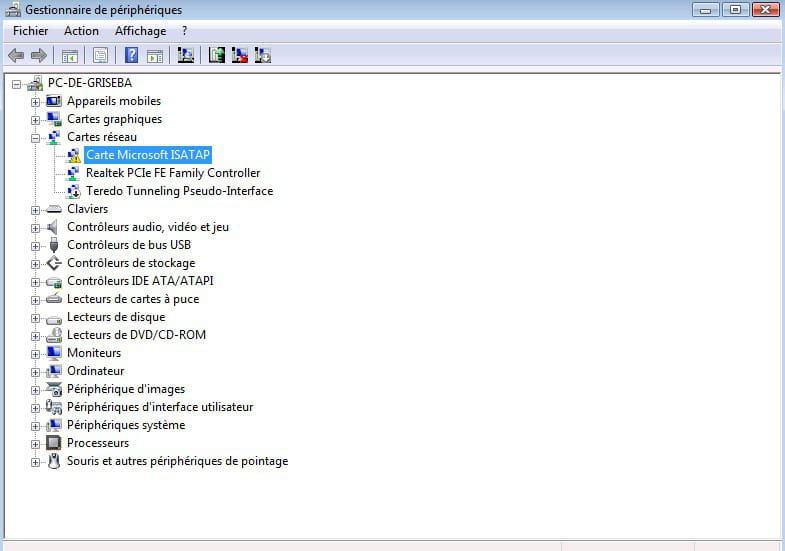Expand the Lecteurs de DVD/CD-ROM node

tap(35, 336)
